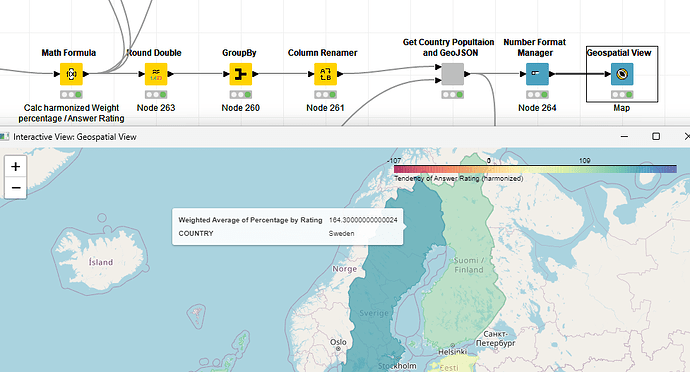Select the Number Format Manager node icon
690x372 pixels.
(x=537, y=74)
